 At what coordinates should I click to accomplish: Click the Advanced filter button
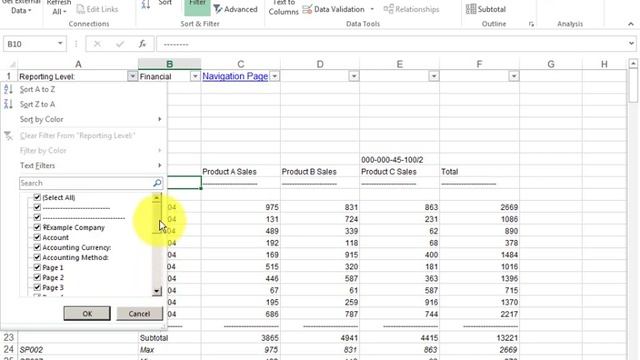(x=236, y=9)
